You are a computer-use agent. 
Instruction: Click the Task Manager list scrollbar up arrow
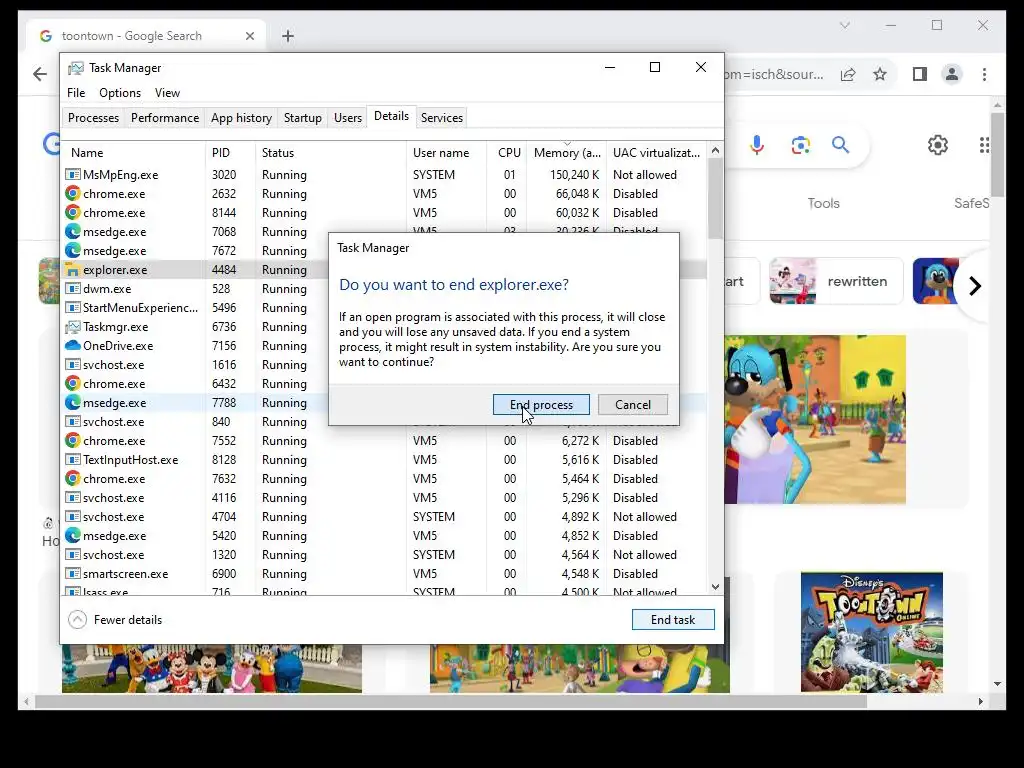tap(715, 151)
